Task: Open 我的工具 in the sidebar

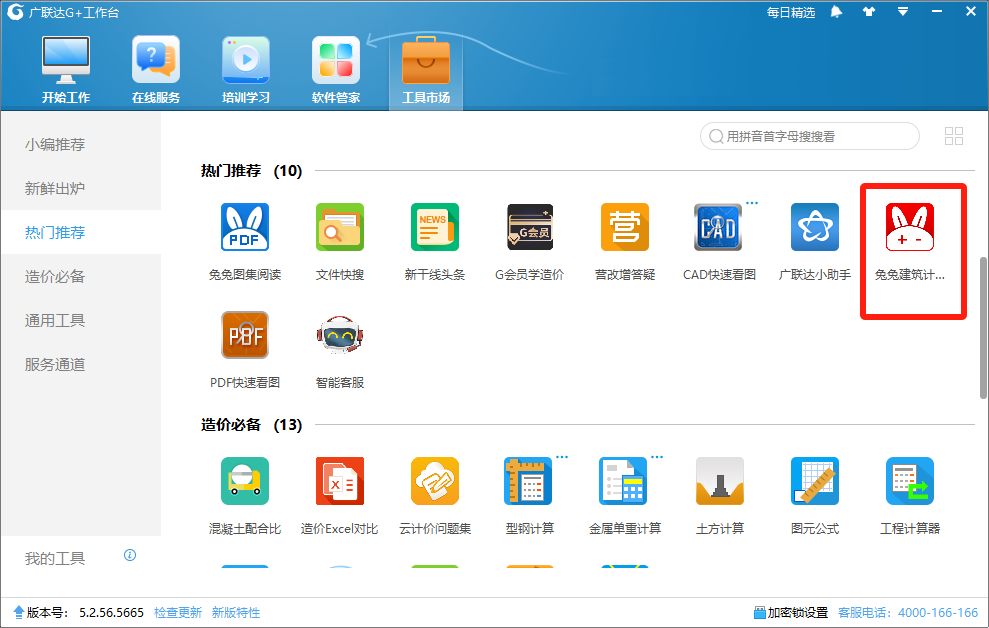Action: [55, 559]
